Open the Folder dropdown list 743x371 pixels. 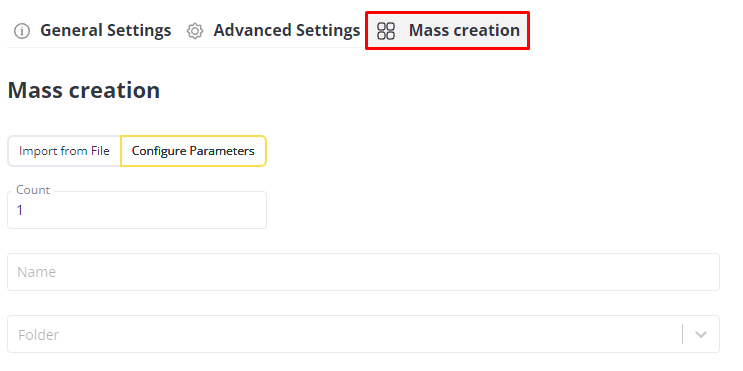coord(363,334)
